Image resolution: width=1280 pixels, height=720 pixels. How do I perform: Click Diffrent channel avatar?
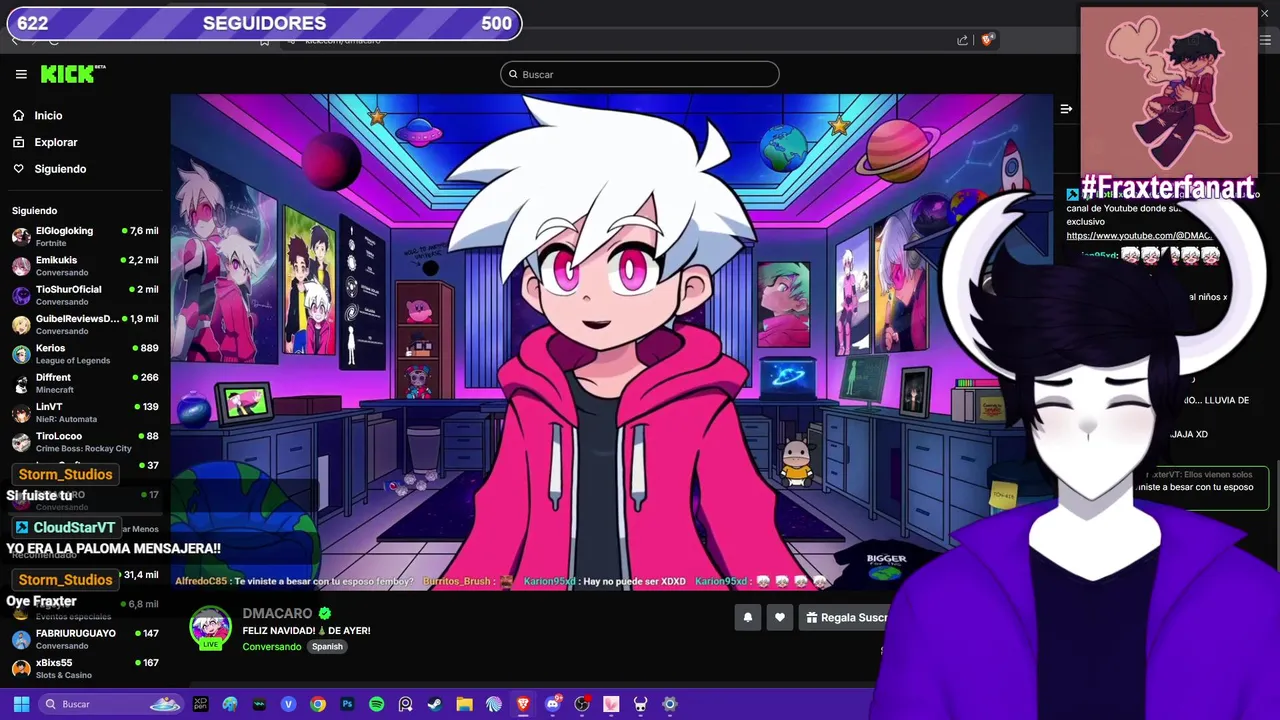pyautogui.click(x=21, y=384)
